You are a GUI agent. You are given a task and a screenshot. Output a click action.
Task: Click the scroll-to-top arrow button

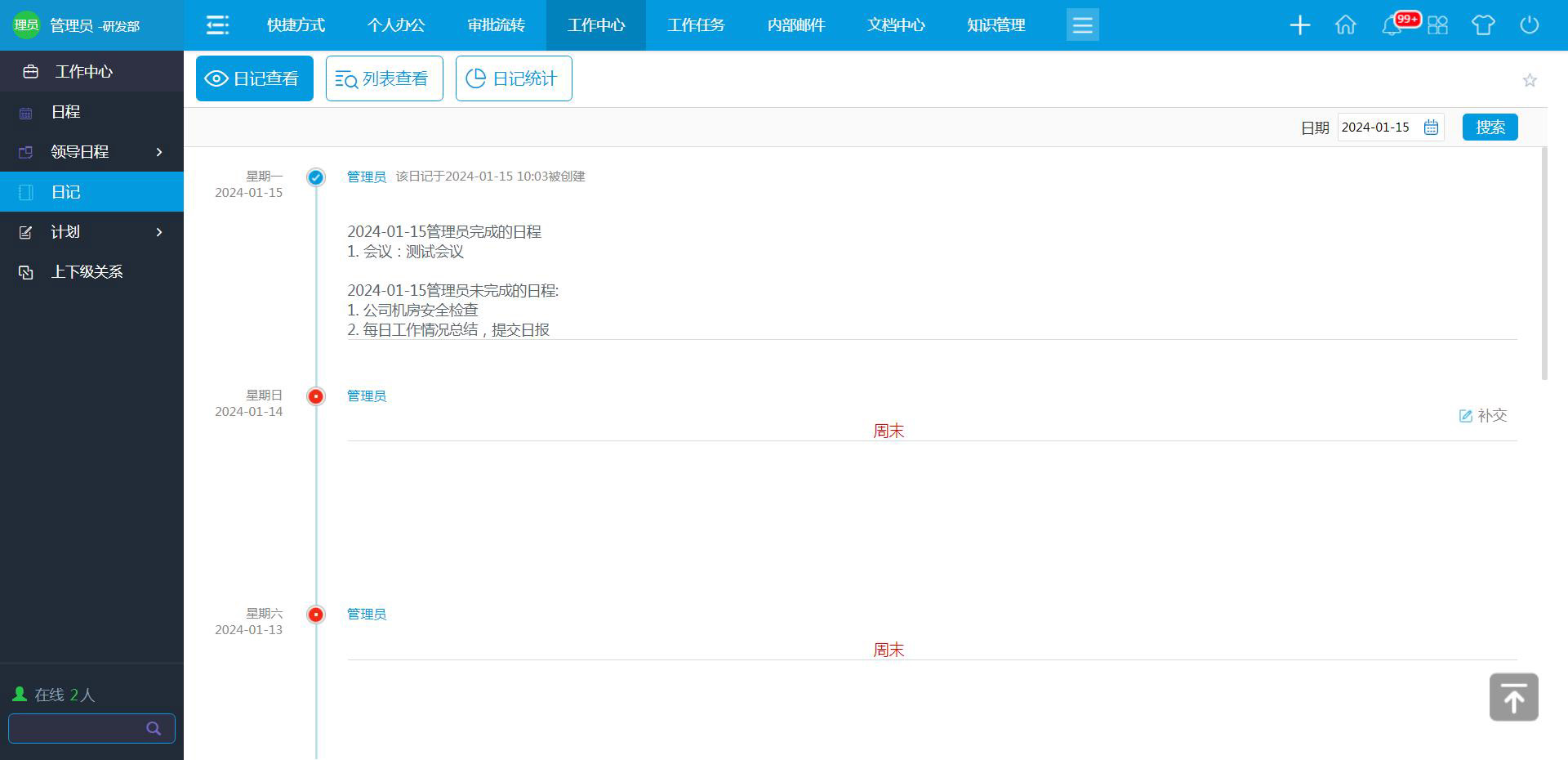point(1513,697)
